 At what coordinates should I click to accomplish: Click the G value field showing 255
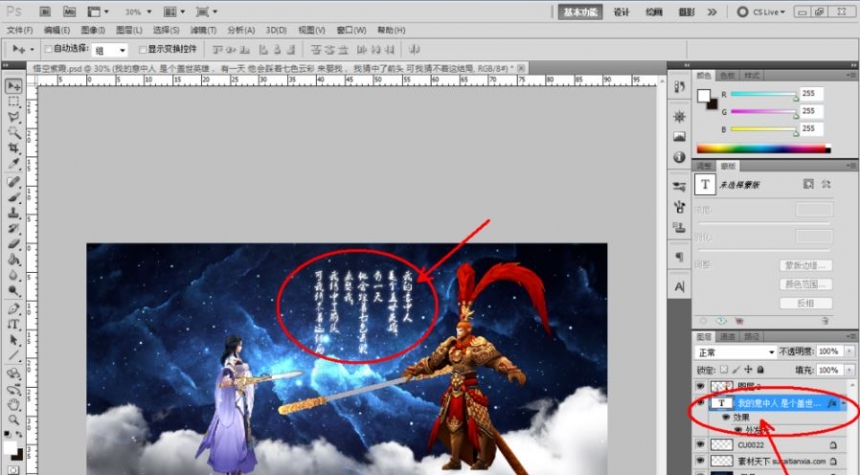[811, 111]
